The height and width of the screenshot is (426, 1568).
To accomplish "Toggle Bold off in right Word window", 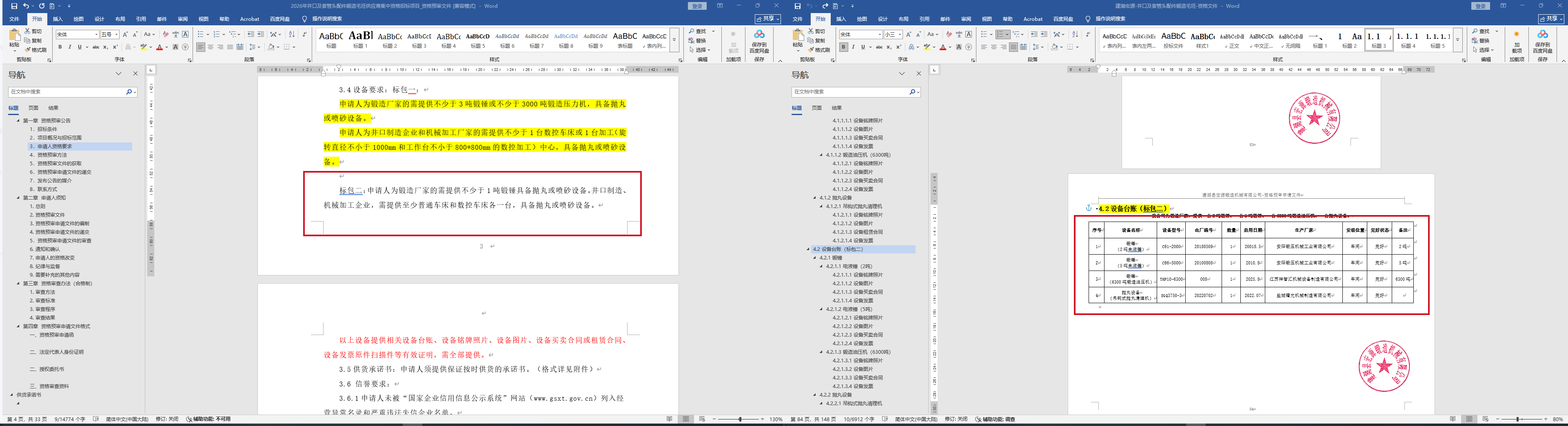I will click(x=844, y=47).
